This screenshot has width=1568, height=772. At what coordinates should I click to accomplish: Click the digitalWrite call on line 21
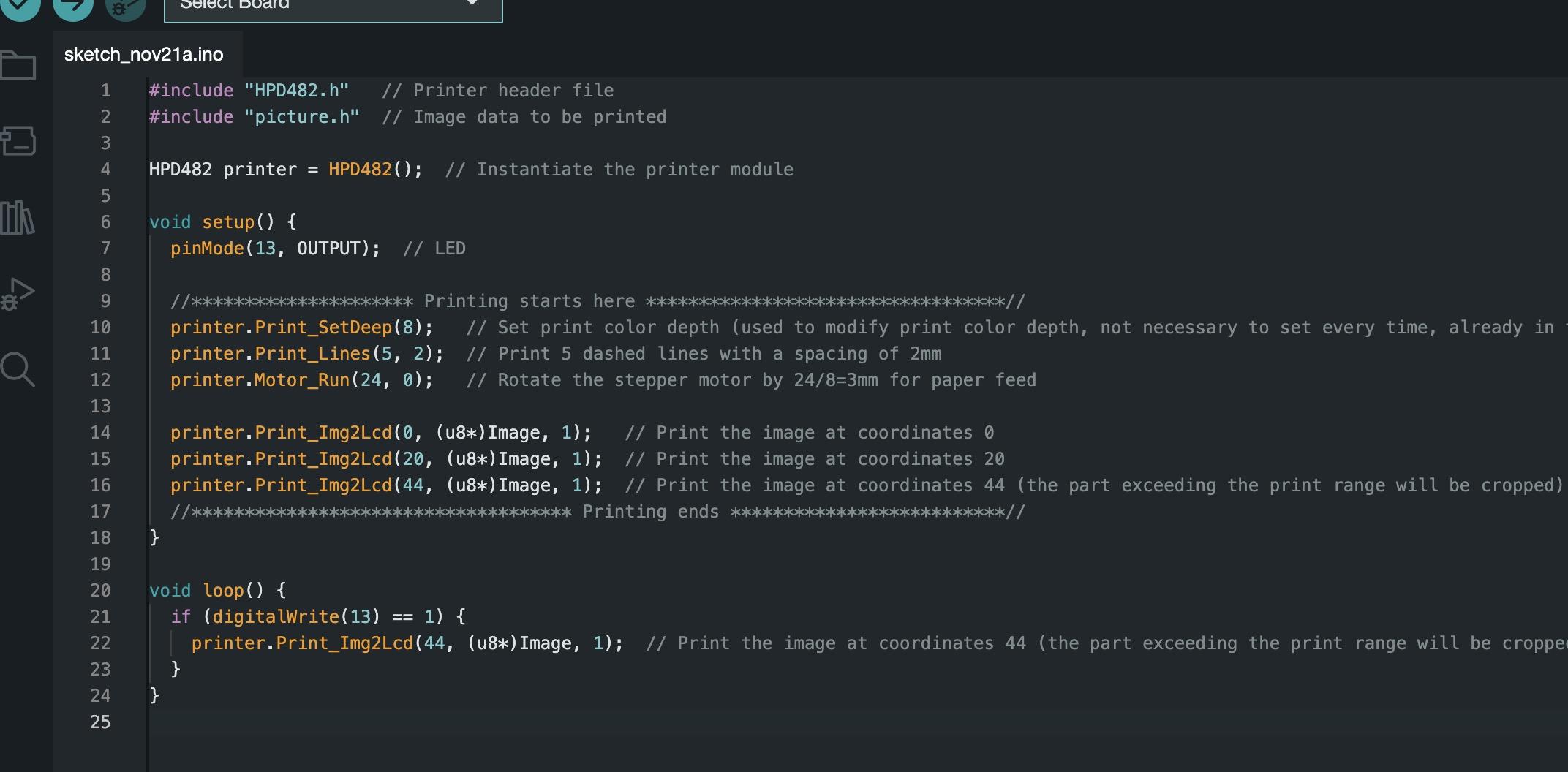[276, 617]
